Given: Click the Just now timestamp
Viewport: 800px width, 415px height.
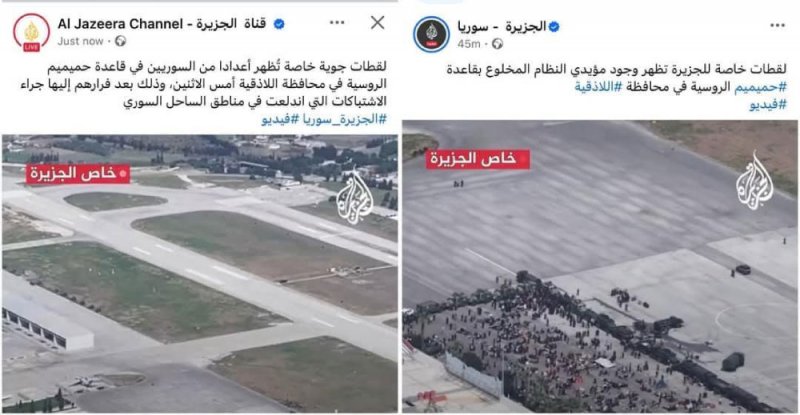Looking at the screenshot, I should [80, 41].
